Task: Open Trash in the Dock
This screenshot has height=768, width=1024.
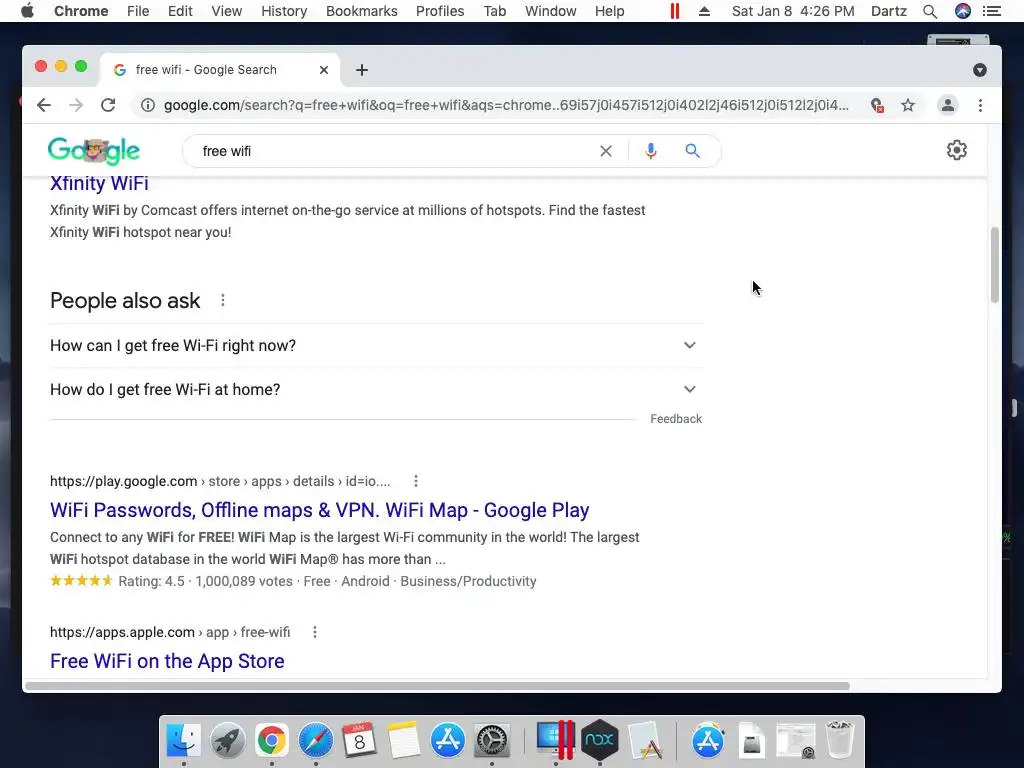Action: (x=840, y=741)
